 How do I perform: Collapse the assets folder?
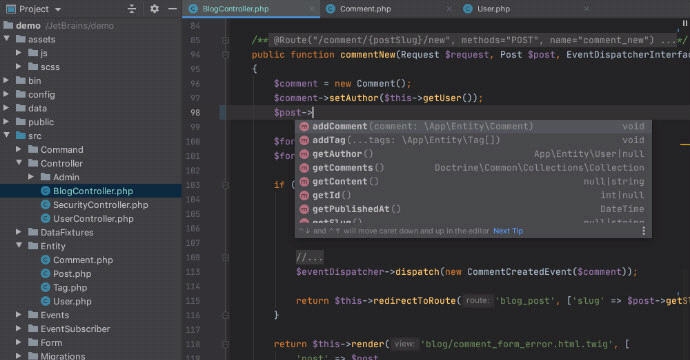(6, 39)
